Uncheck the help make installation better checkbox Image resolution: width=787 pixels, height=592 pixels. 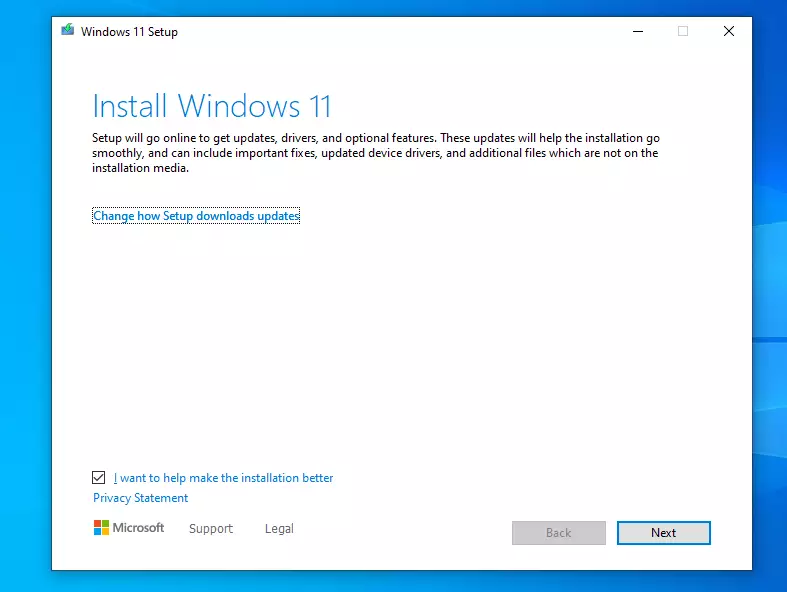pyautogui.click(x=98, y=478)
